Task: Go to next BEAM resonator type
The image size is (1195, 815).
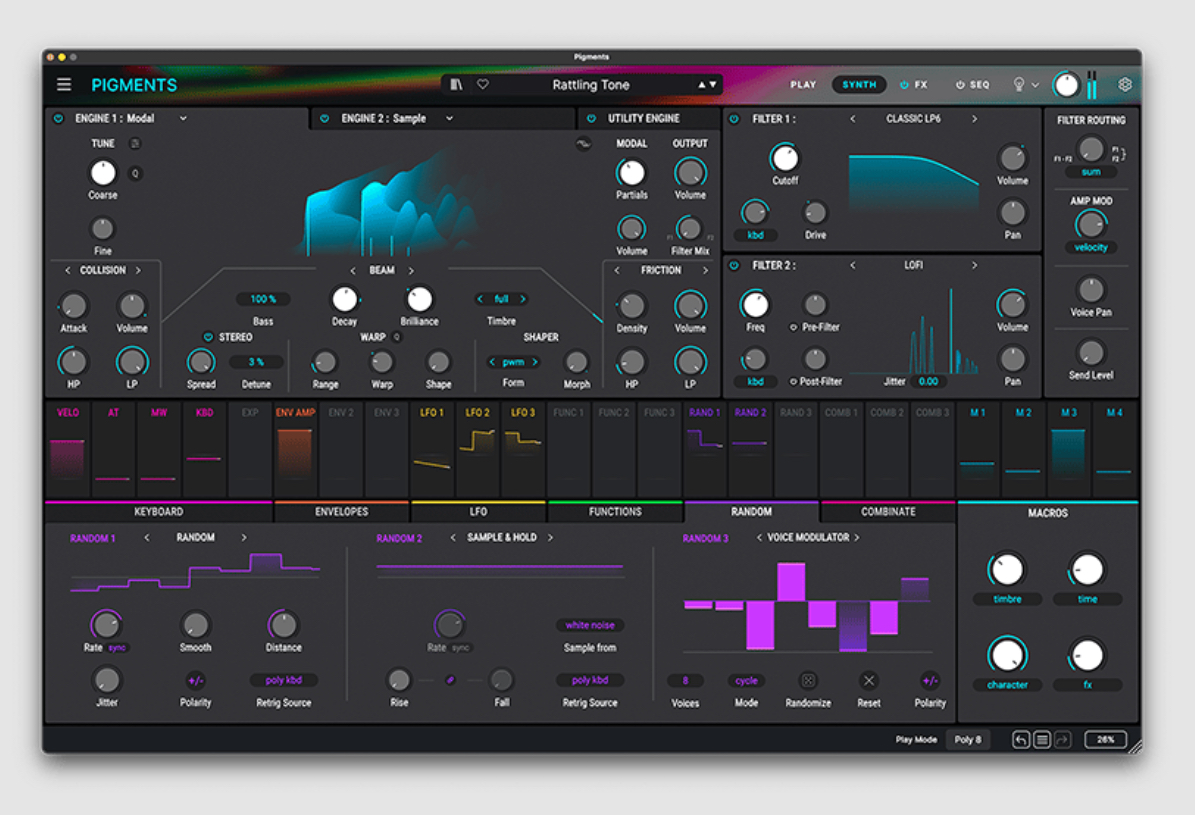Action: (x=411, y=271)
